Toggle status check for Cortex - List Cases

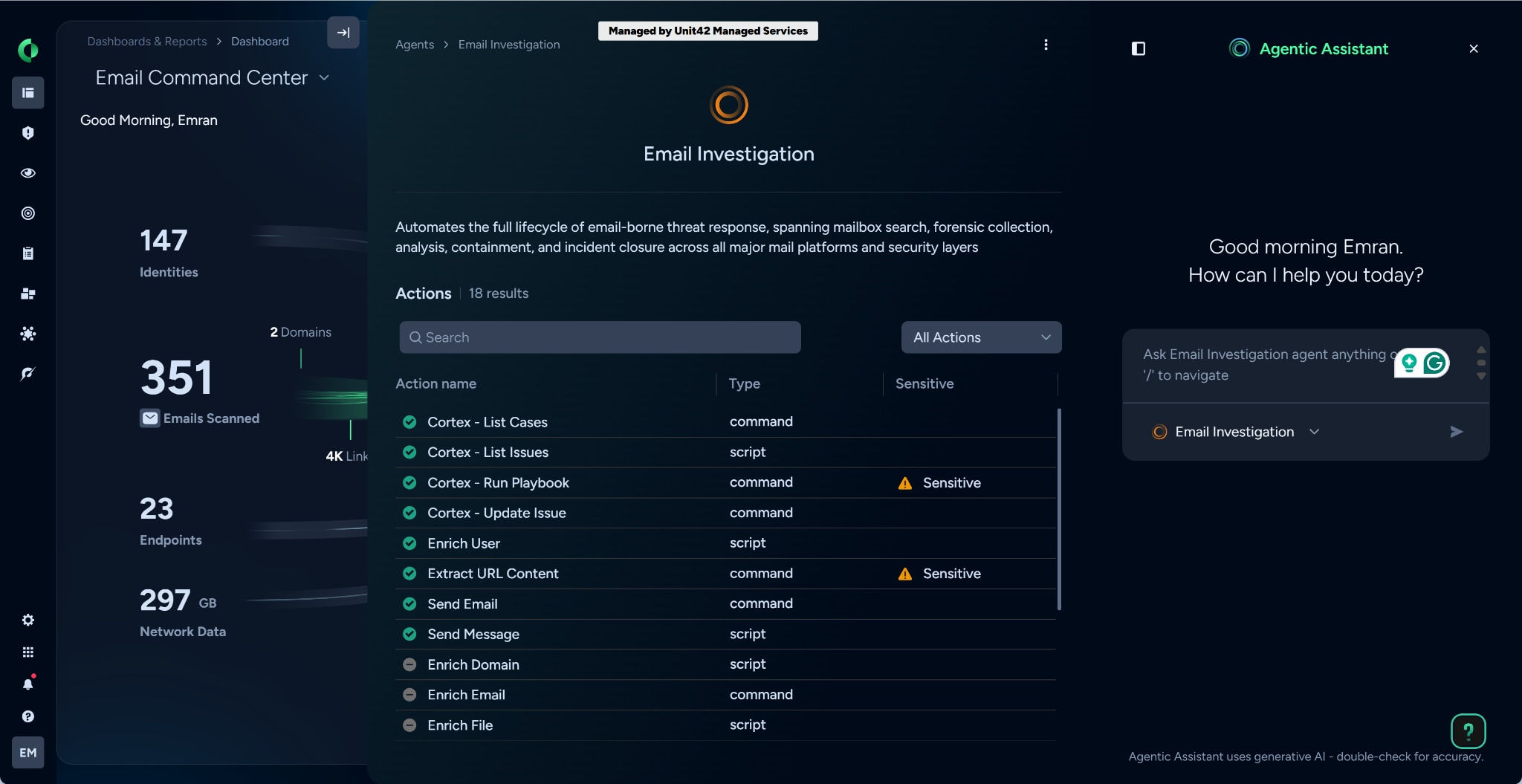pyautogui.click(x=409, y=422)
